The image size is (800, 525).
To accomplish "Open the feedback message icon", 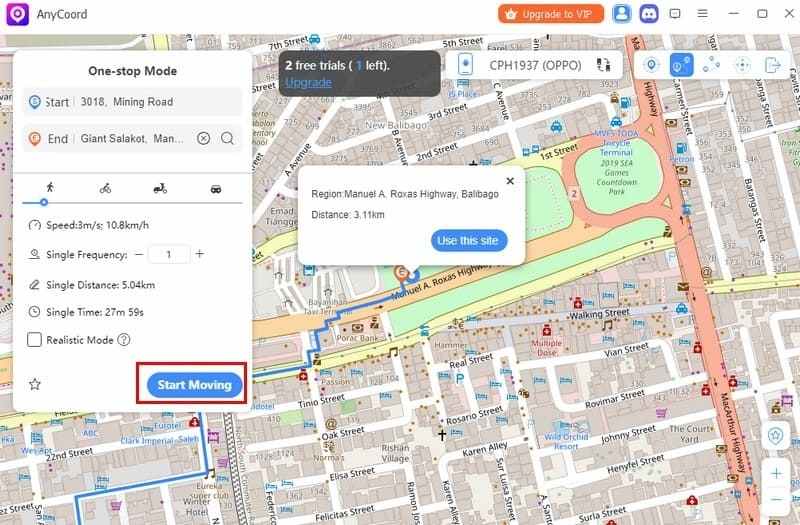I will coord(675,14).
